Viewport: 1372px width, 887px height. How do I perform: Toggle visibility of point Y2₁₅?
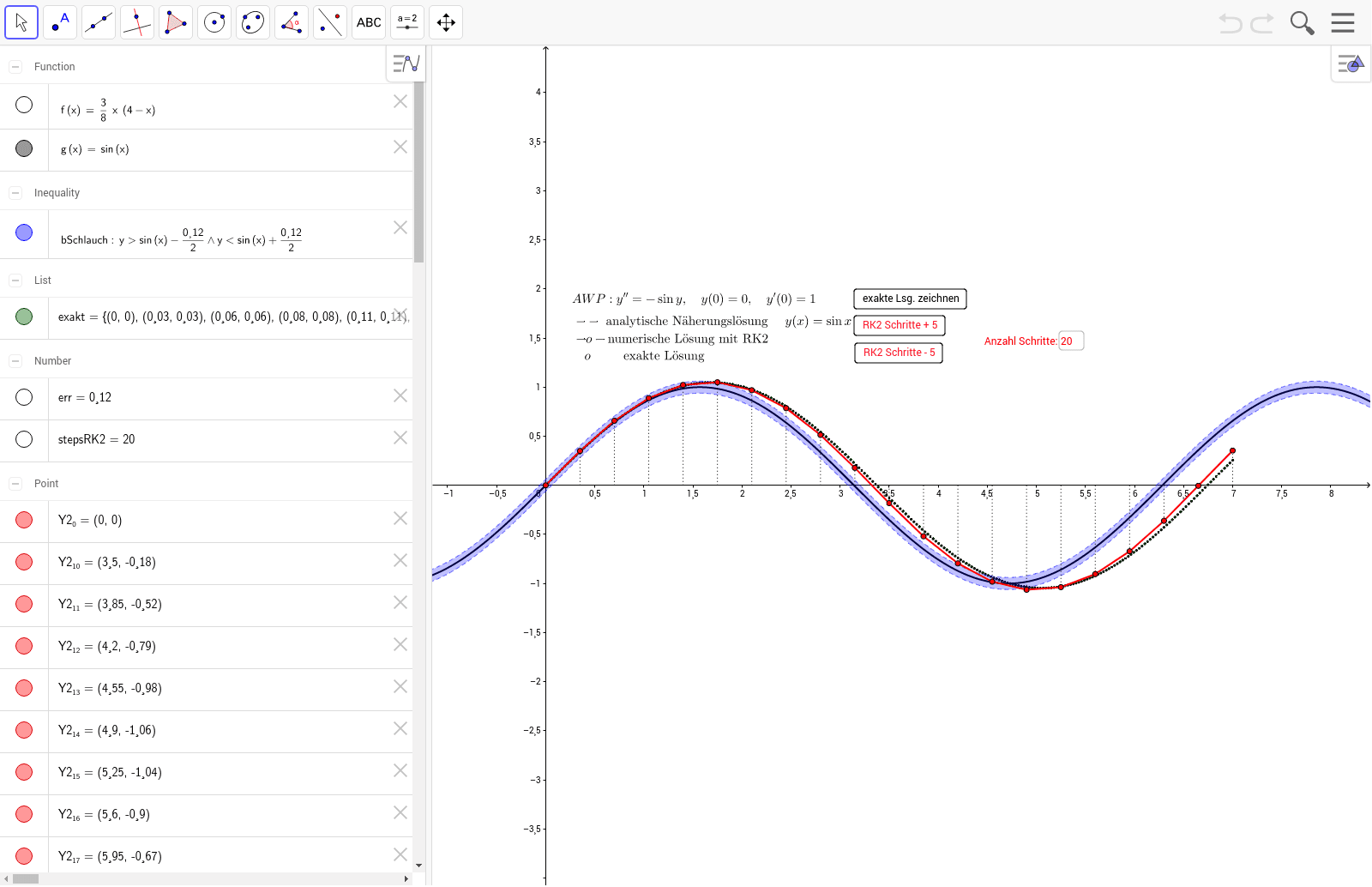pos(24,772)
